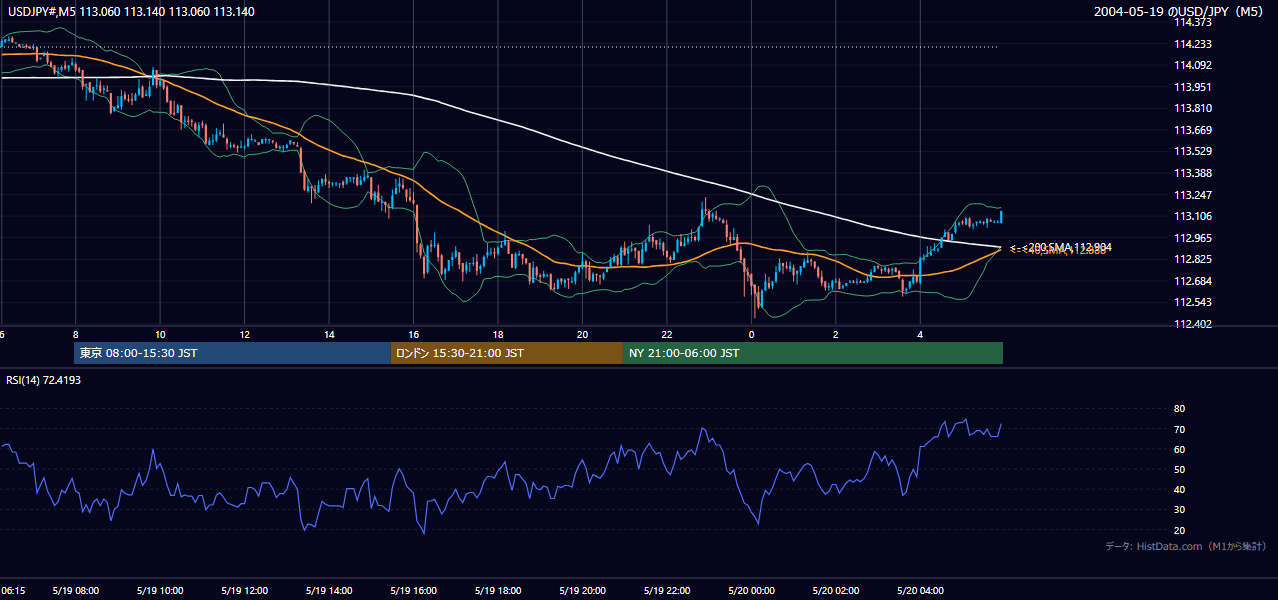Click the 06:15 bottom time label
The width and height of the screenshot is (1278, 600).
(x=13, y=591)
